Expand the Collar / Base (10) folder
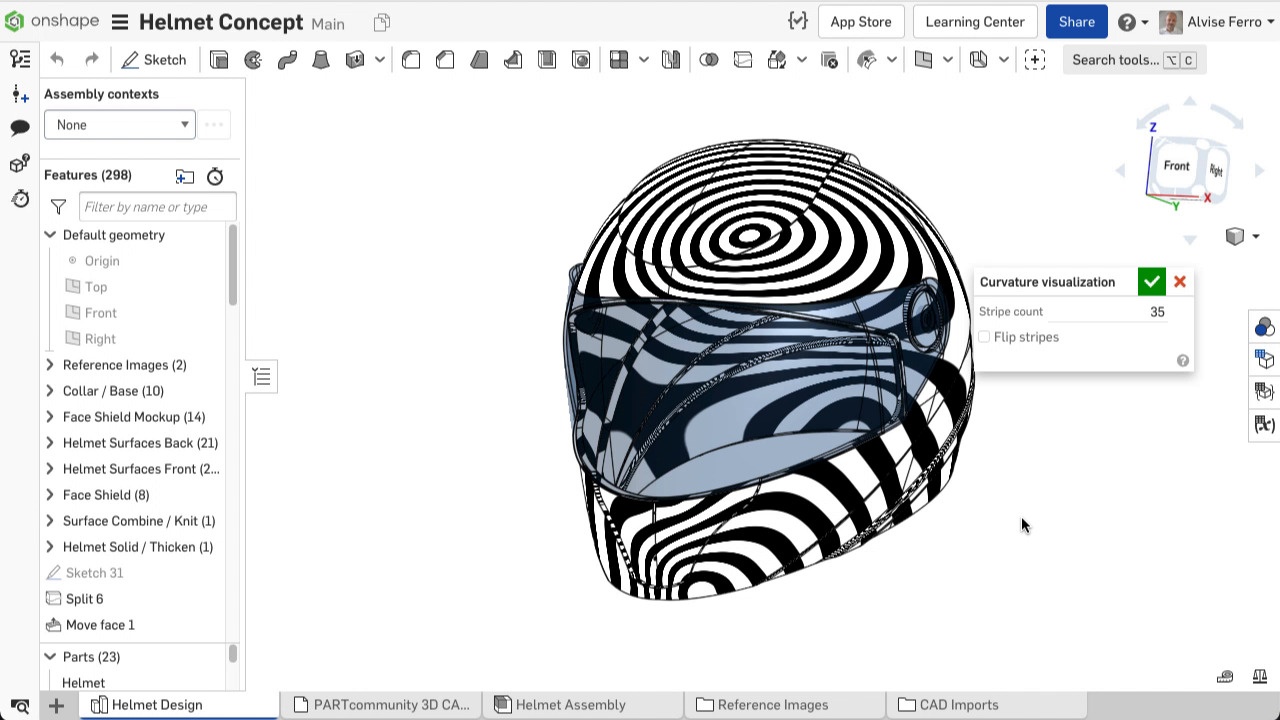1280x720 pixels. point(50,391)
